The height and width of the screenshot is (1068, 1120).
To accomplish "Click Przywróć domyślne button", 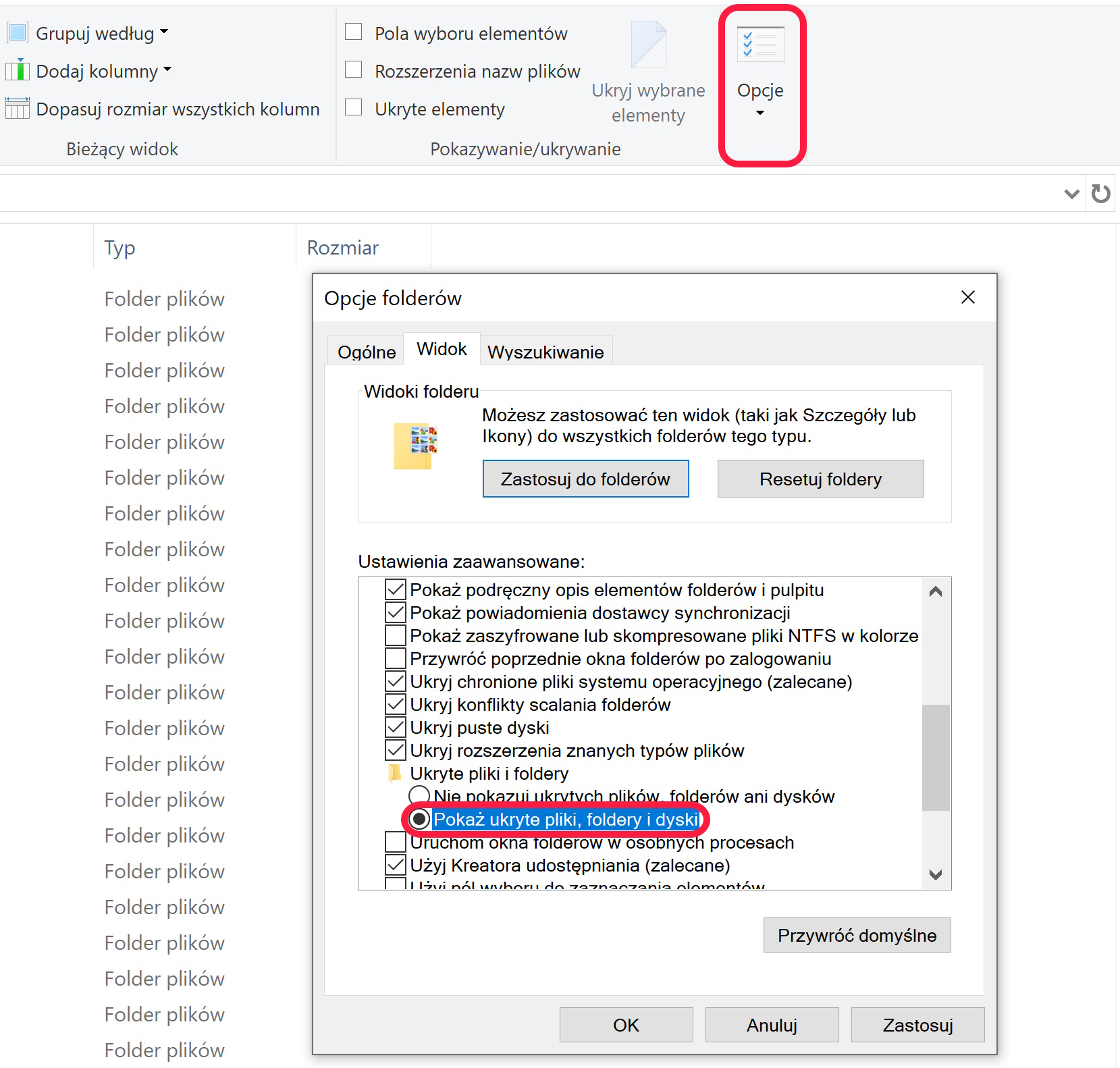I will tap(857, 935).
